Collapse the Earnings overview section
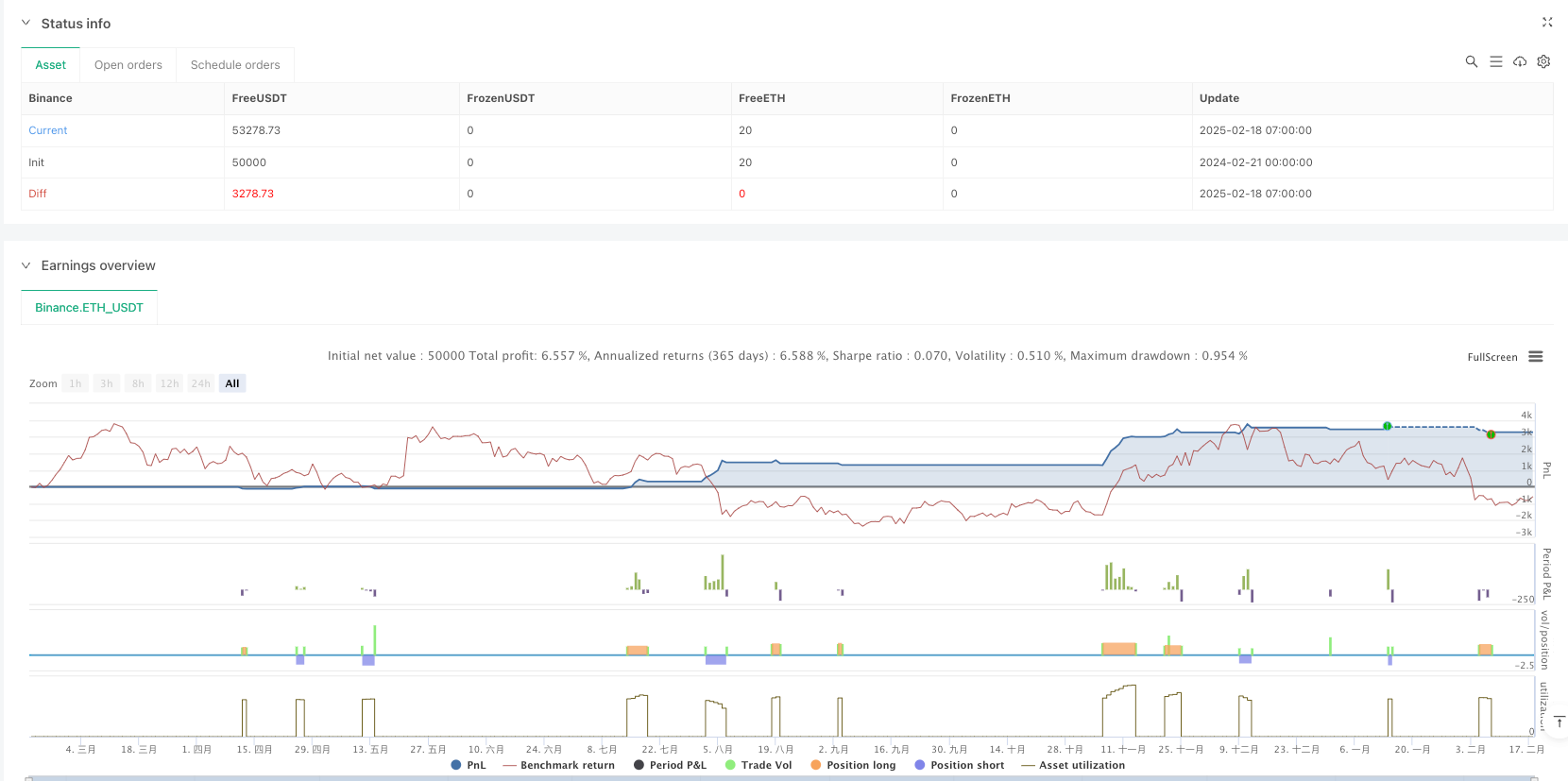 (x=26, y=265)
